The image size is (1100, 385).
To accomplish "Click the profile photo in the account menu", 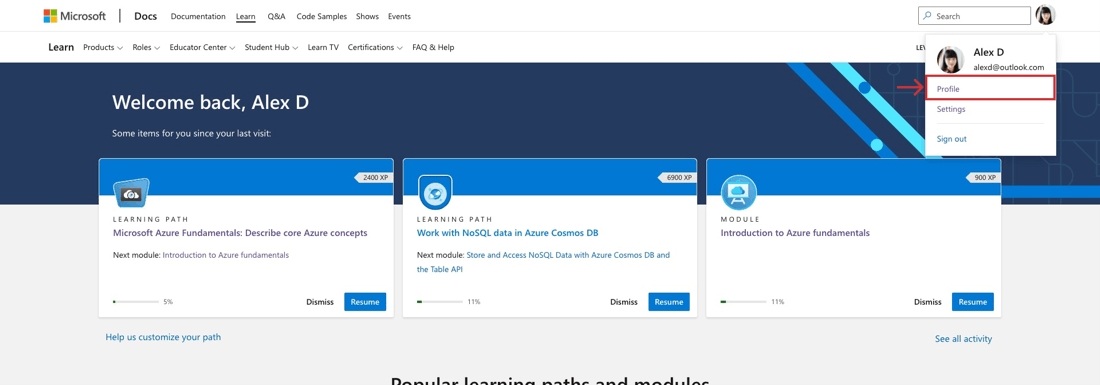I will (951, 60).
